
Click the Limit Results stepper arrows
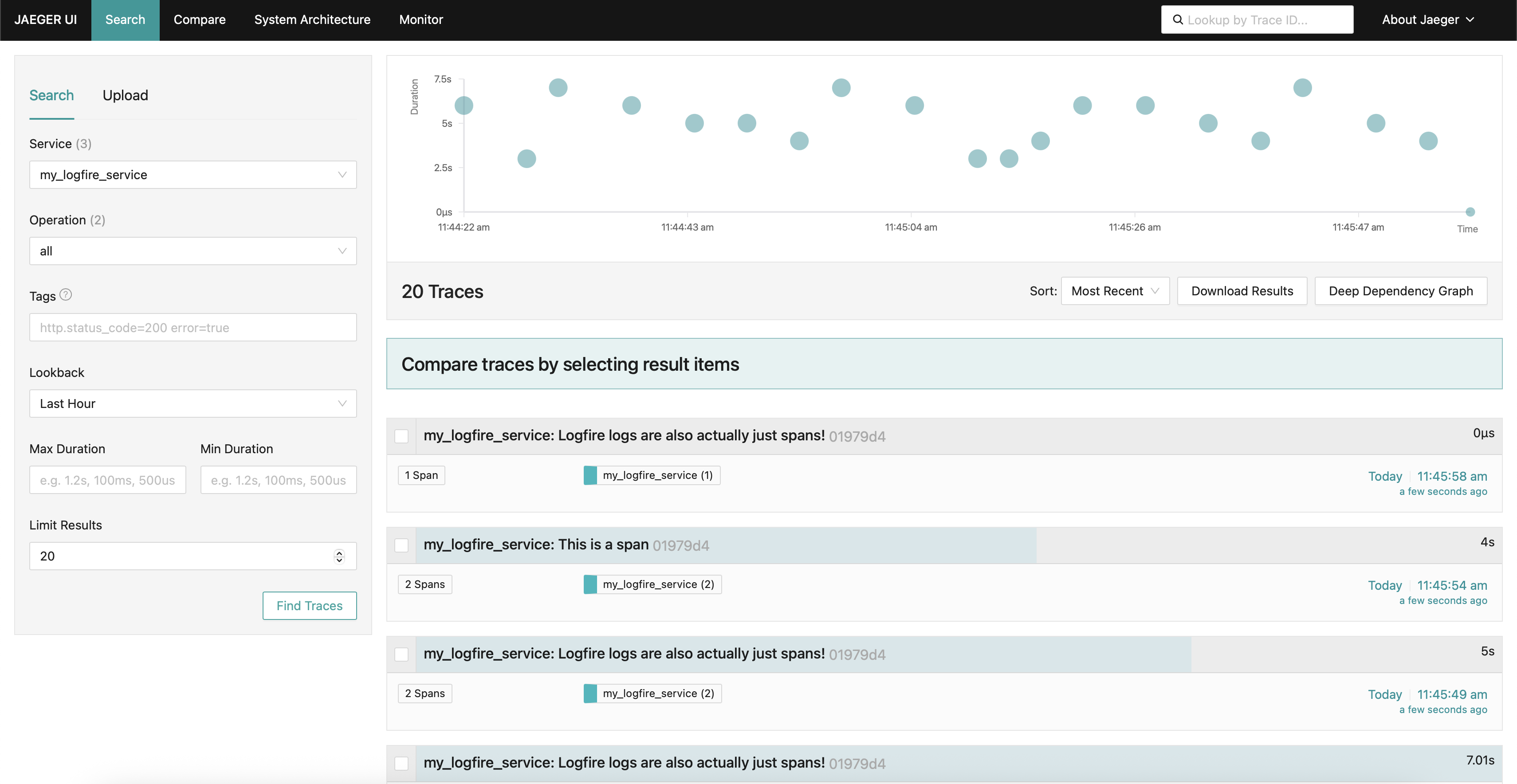339,556
